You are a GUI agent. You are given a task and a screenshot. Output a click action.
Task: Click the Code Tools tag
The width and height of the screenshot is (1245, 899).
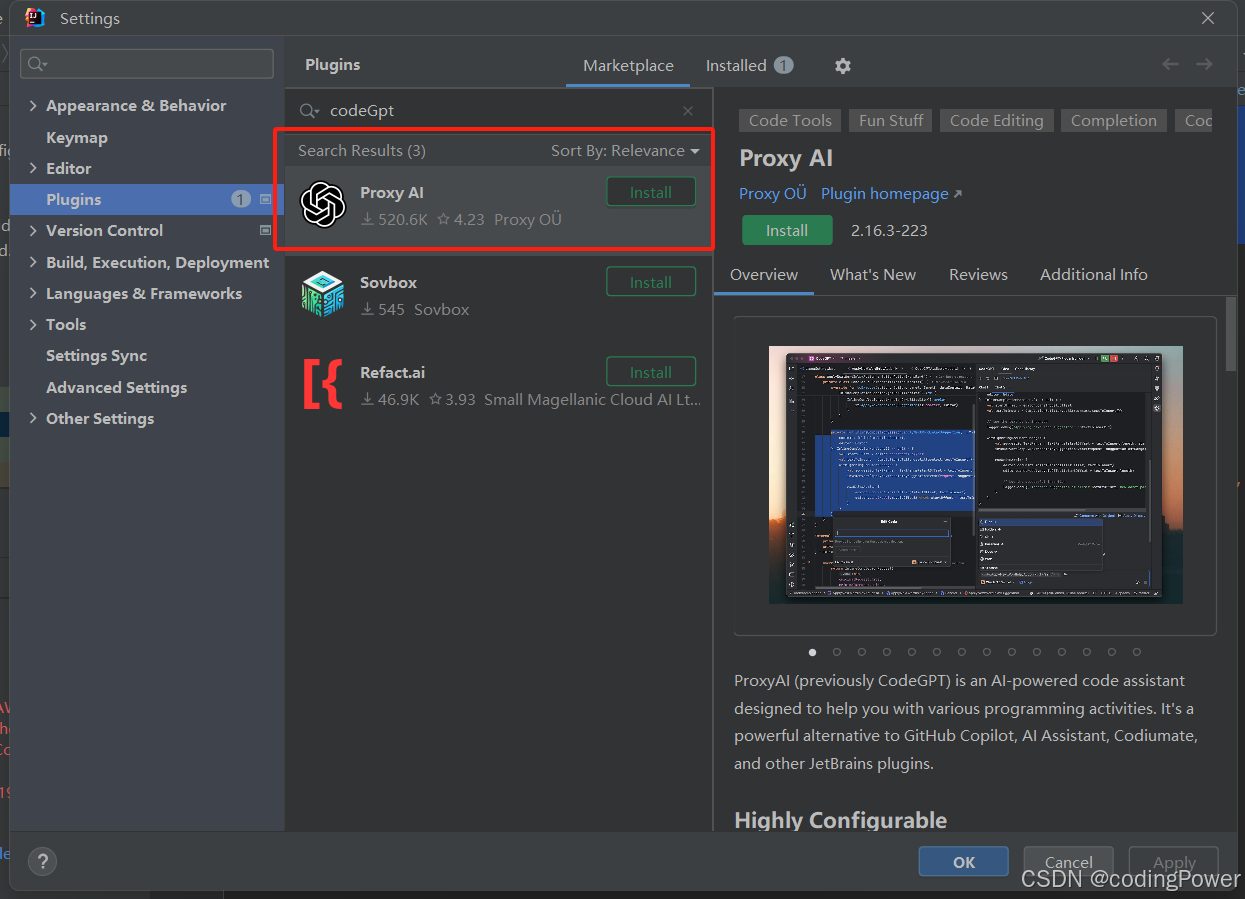[790, 120]
